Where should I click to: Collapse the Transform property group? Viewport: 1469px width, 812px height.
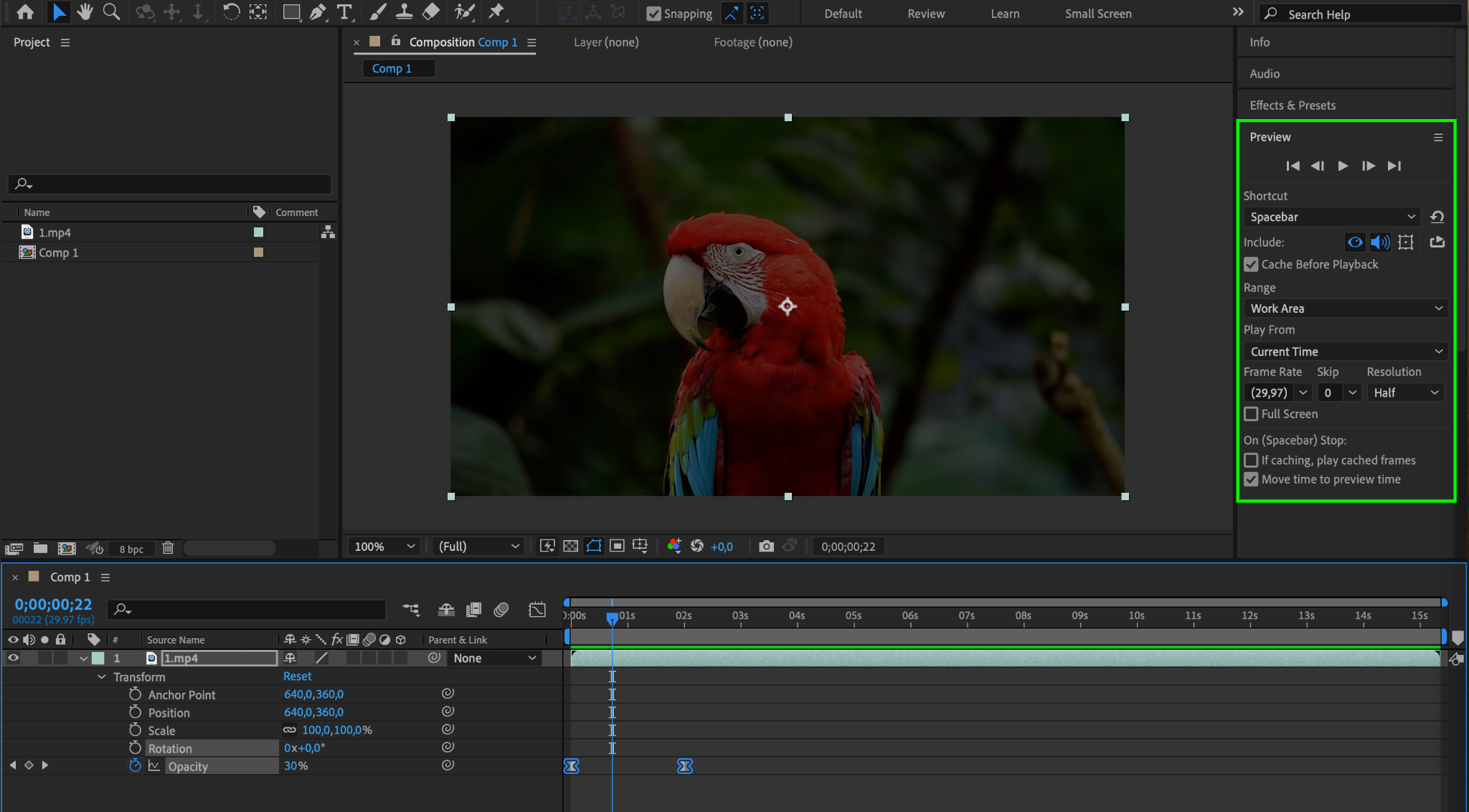pos(102,677)
